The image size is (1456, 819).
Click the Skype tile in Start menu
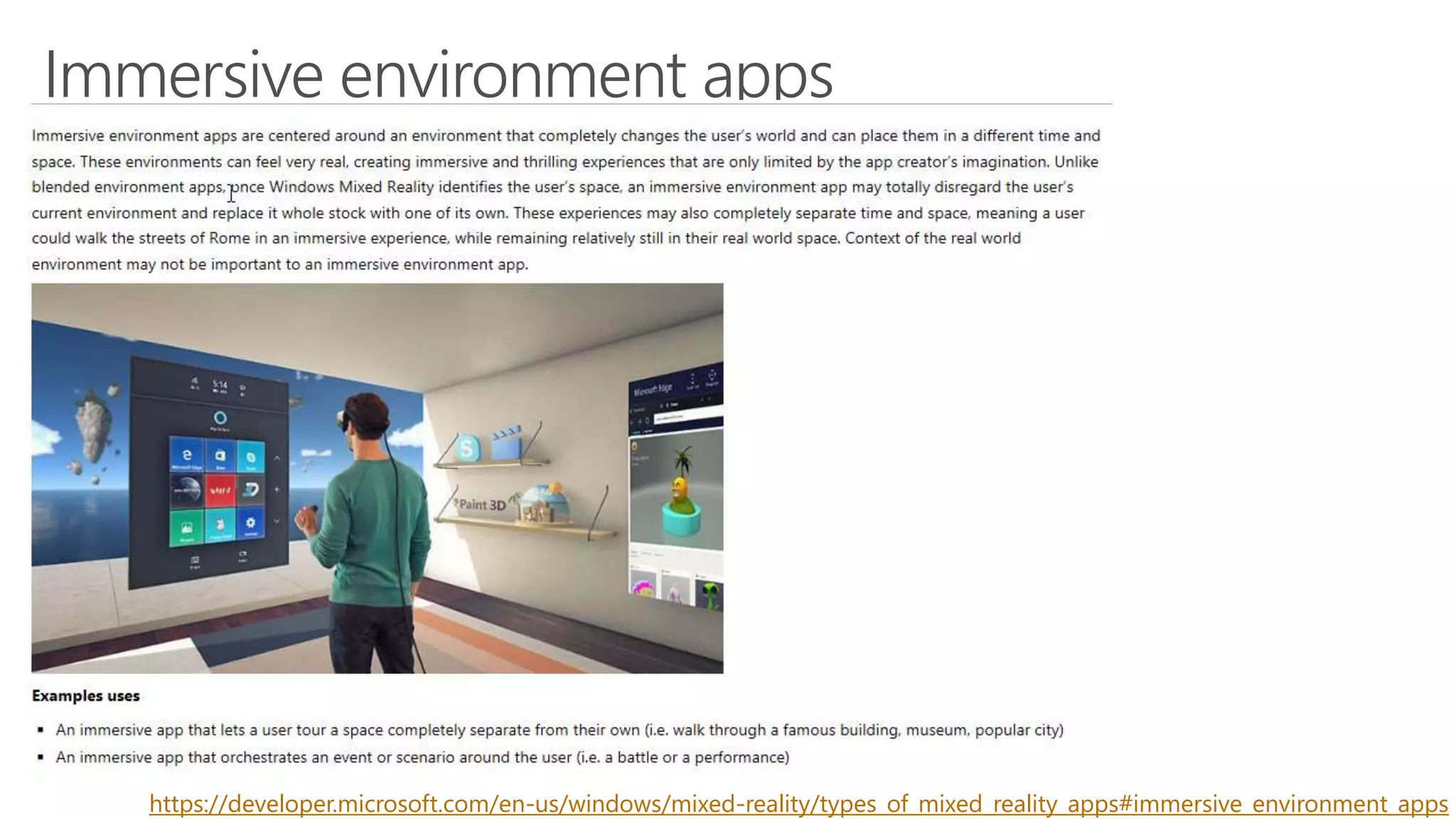tap(251, 459)
